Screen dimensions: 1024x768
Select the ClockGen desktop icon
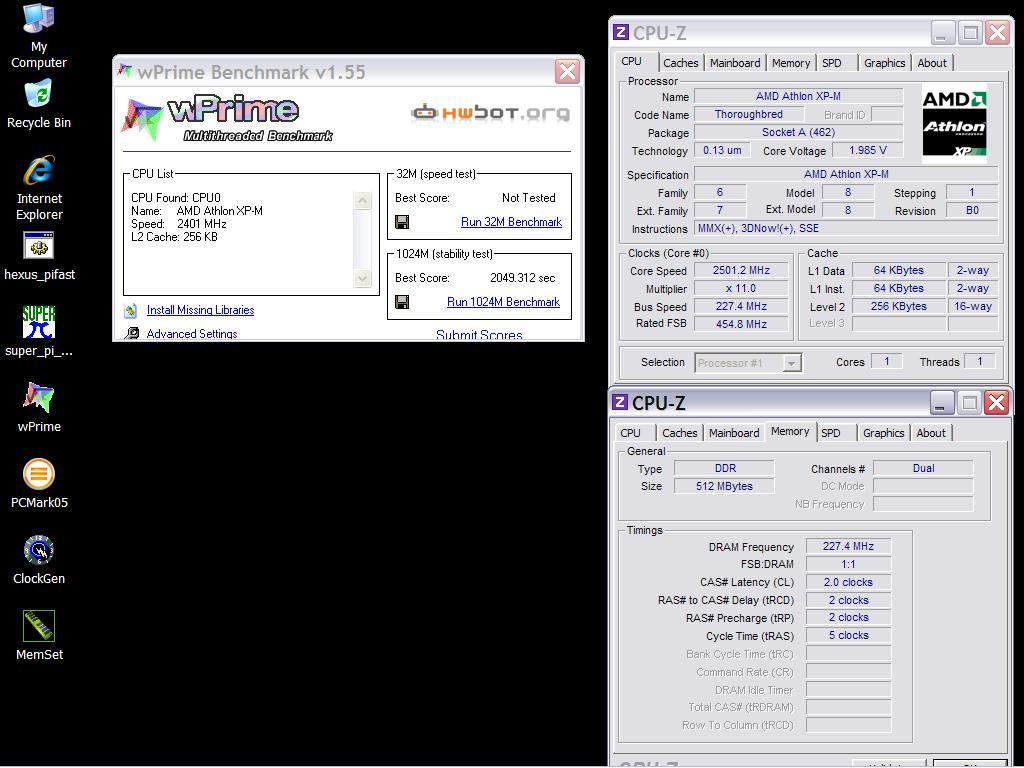(39, 560)
